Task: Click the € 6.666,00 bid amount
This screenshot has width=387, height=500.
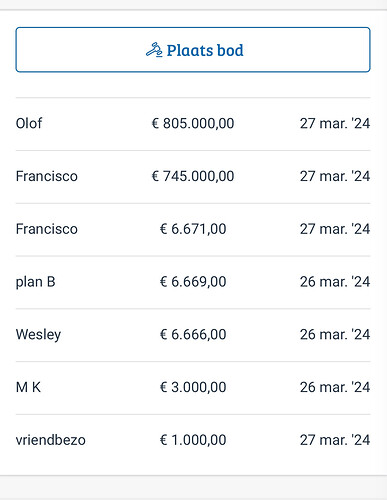Action: 193,334
